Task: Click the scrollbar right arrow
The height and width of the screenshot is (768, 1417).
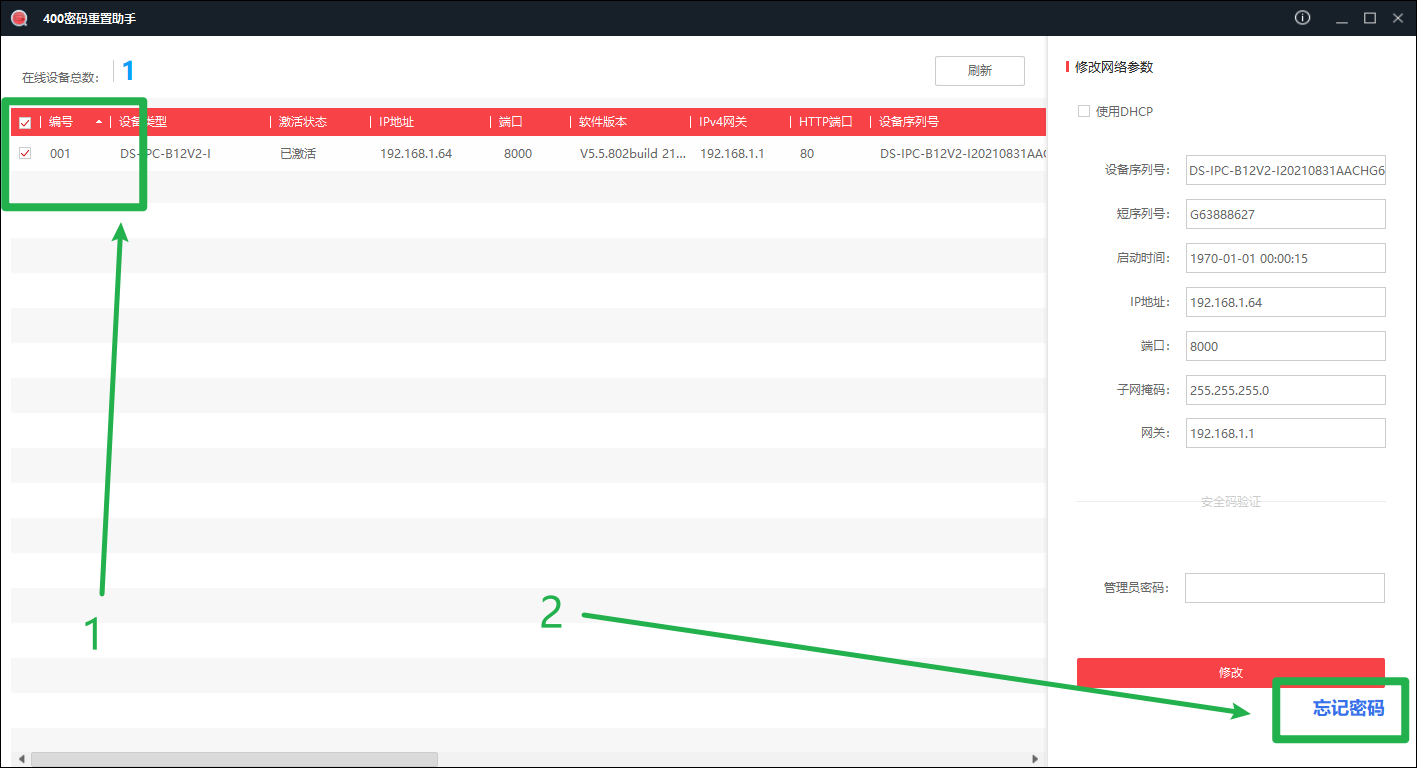Action: coord(1036,759)
